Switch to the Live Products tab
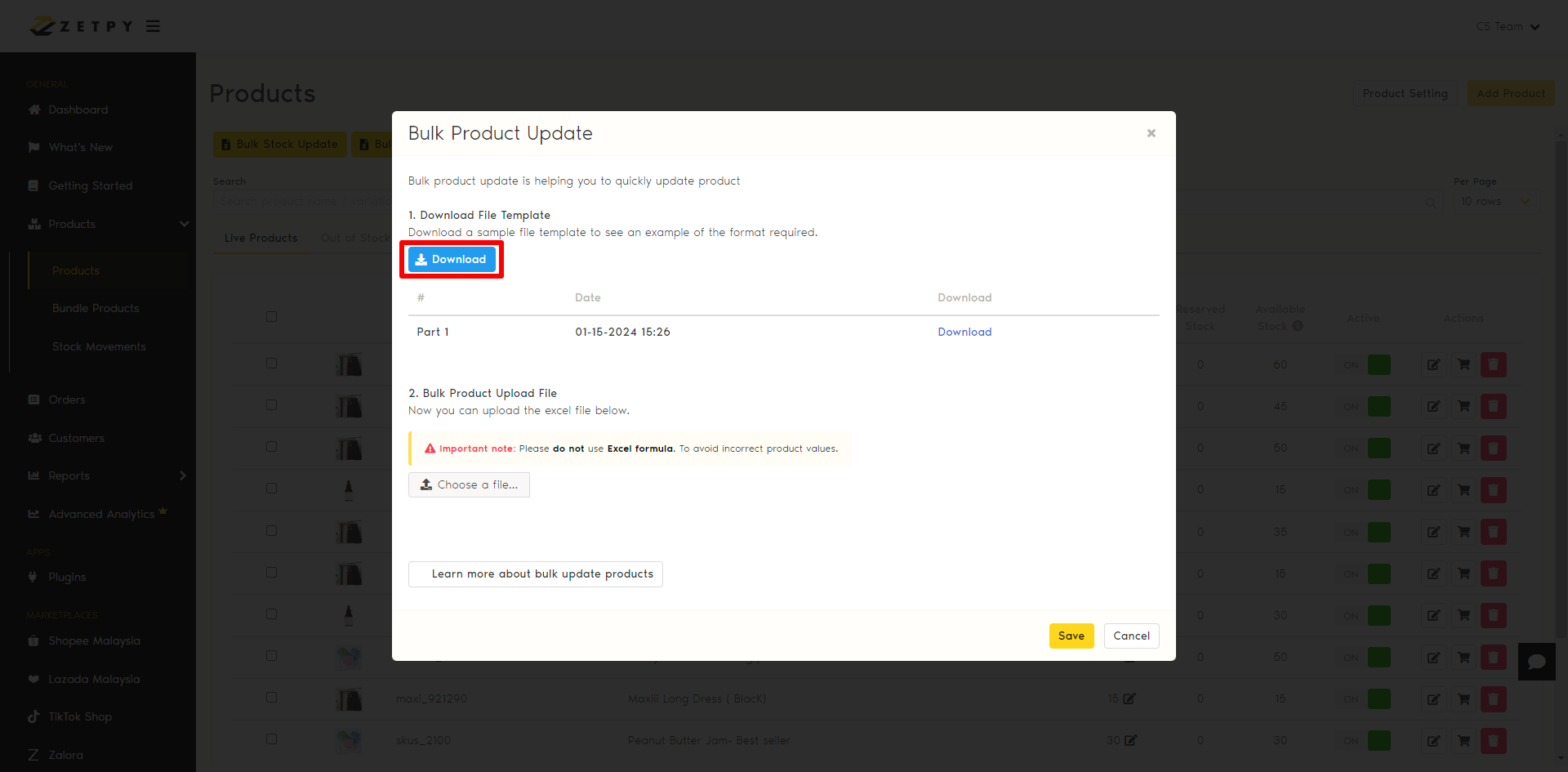1568x772 pixels. point(261,238)
